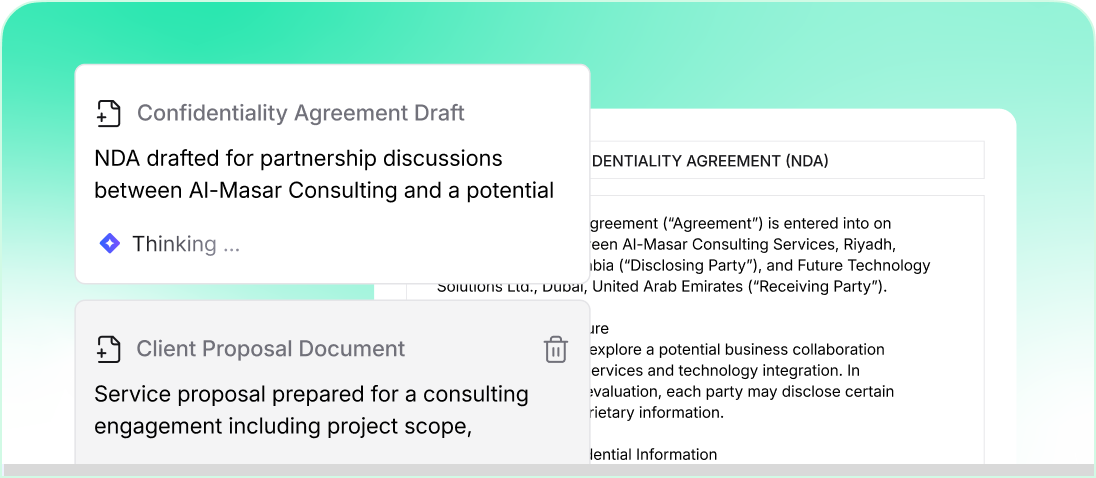1096x478 pixels.
Task: Click the "dential Information" section heading
Action: click(653, 454)
